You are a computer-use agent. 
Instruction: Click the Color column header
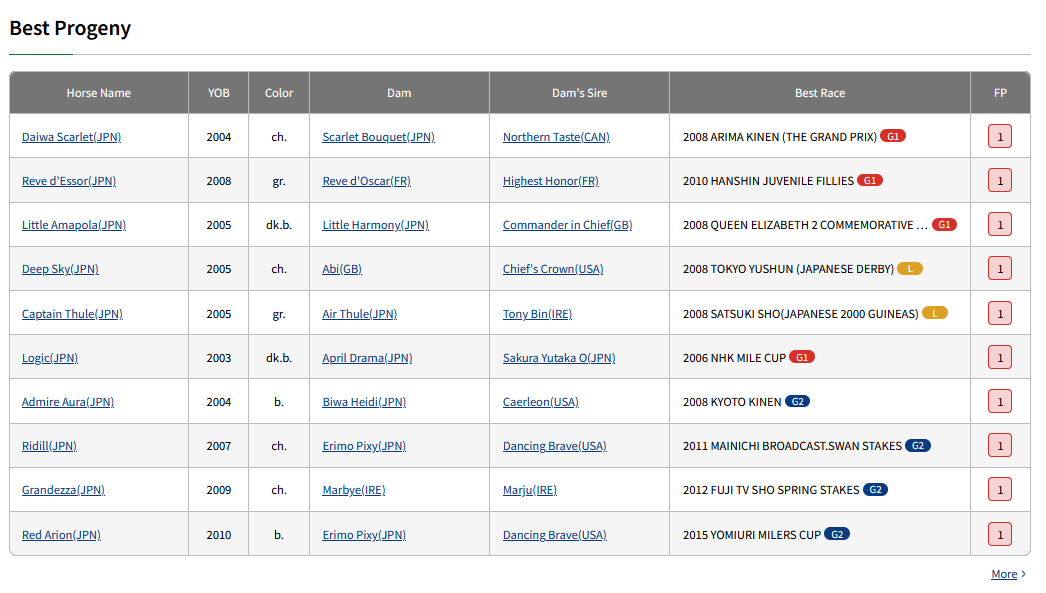coord(279,93)
